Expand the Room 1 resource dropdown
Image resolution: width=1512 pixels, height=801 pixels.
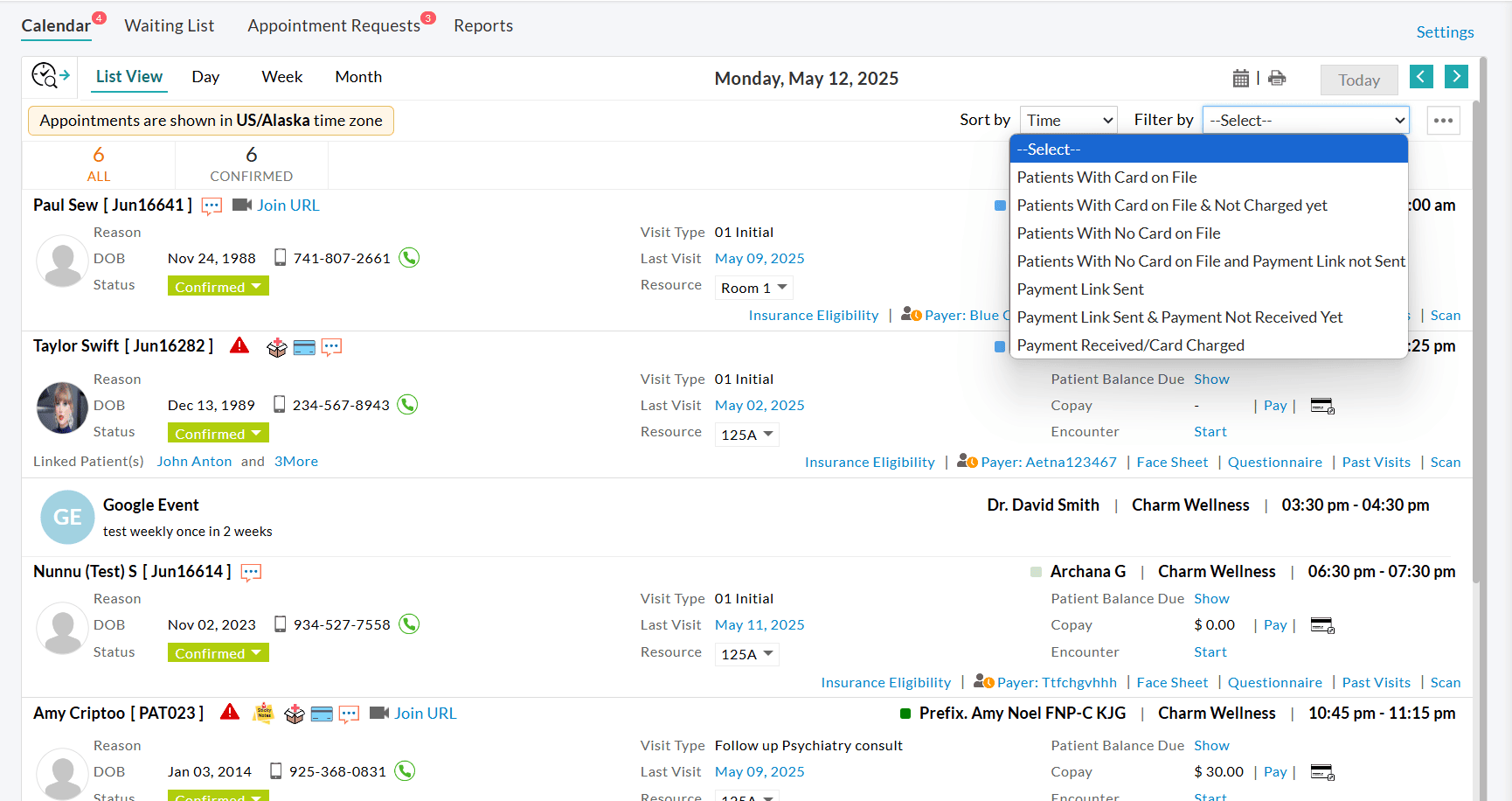tap(753, 287)
